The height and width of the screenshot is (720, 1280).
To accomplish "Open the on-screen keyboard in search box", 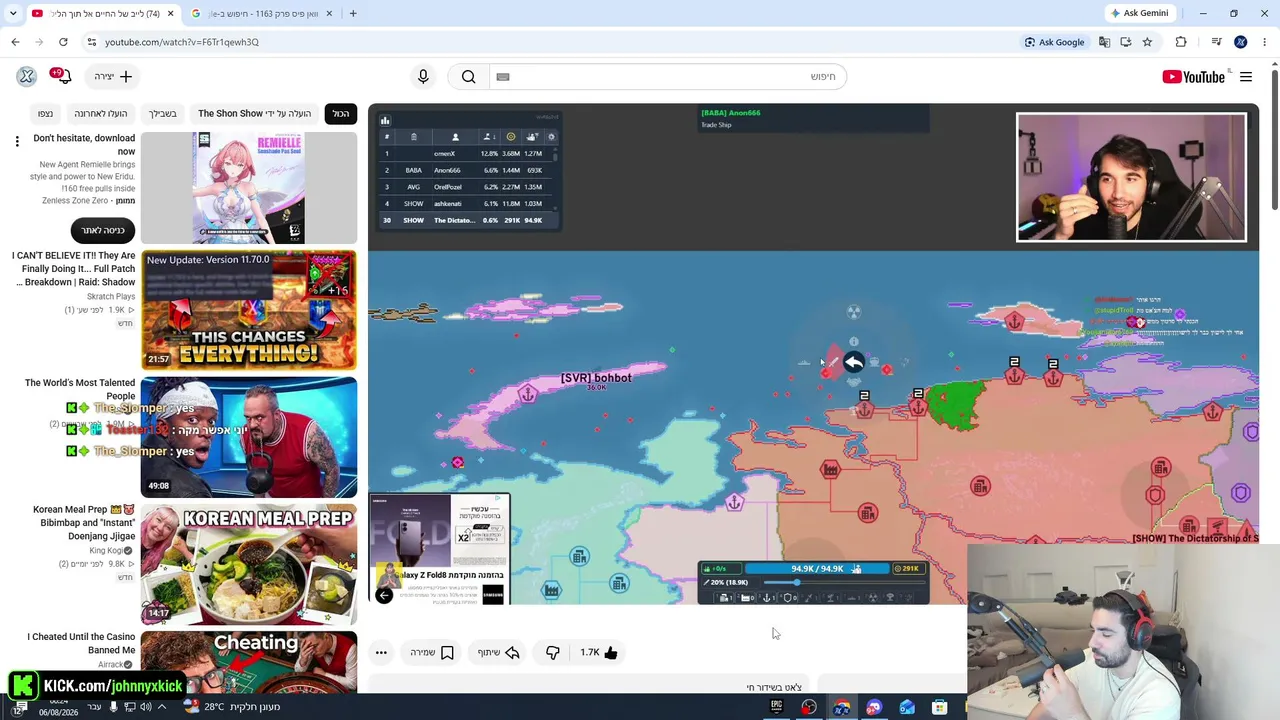I will 503,77.
